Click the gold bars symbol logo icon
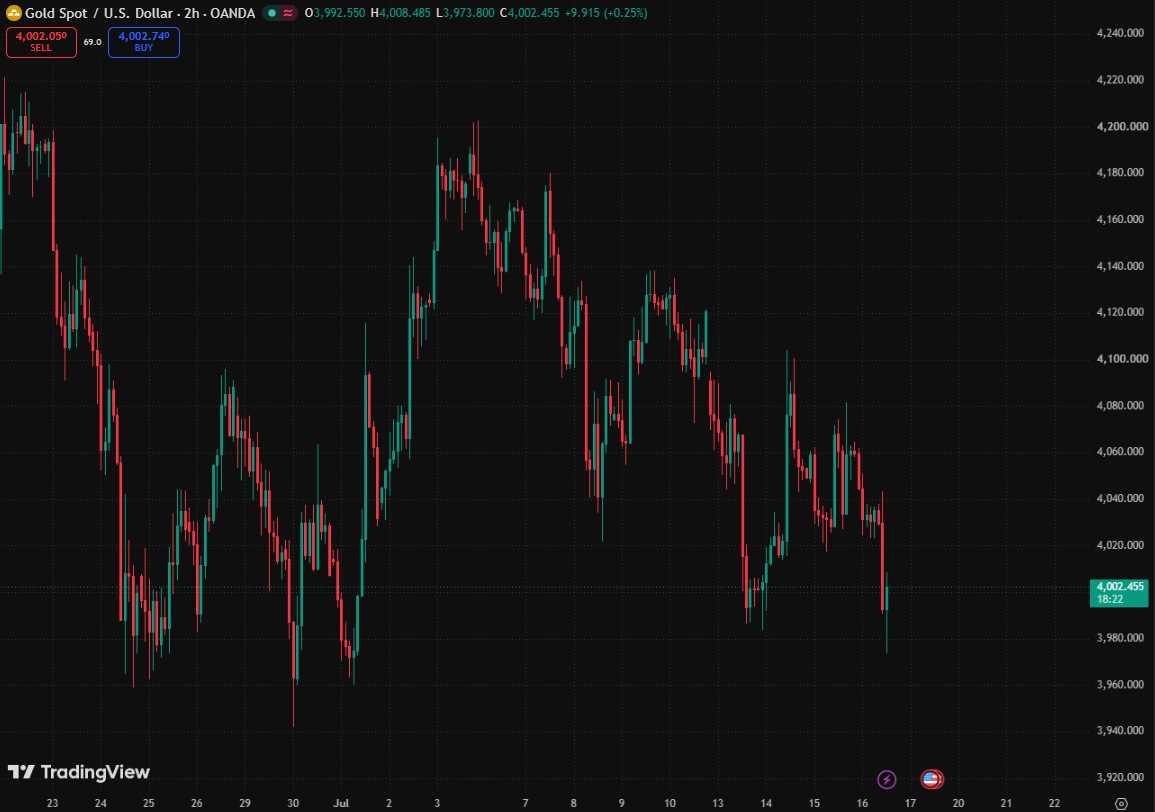1155x812 pixels. coord(13,13)
